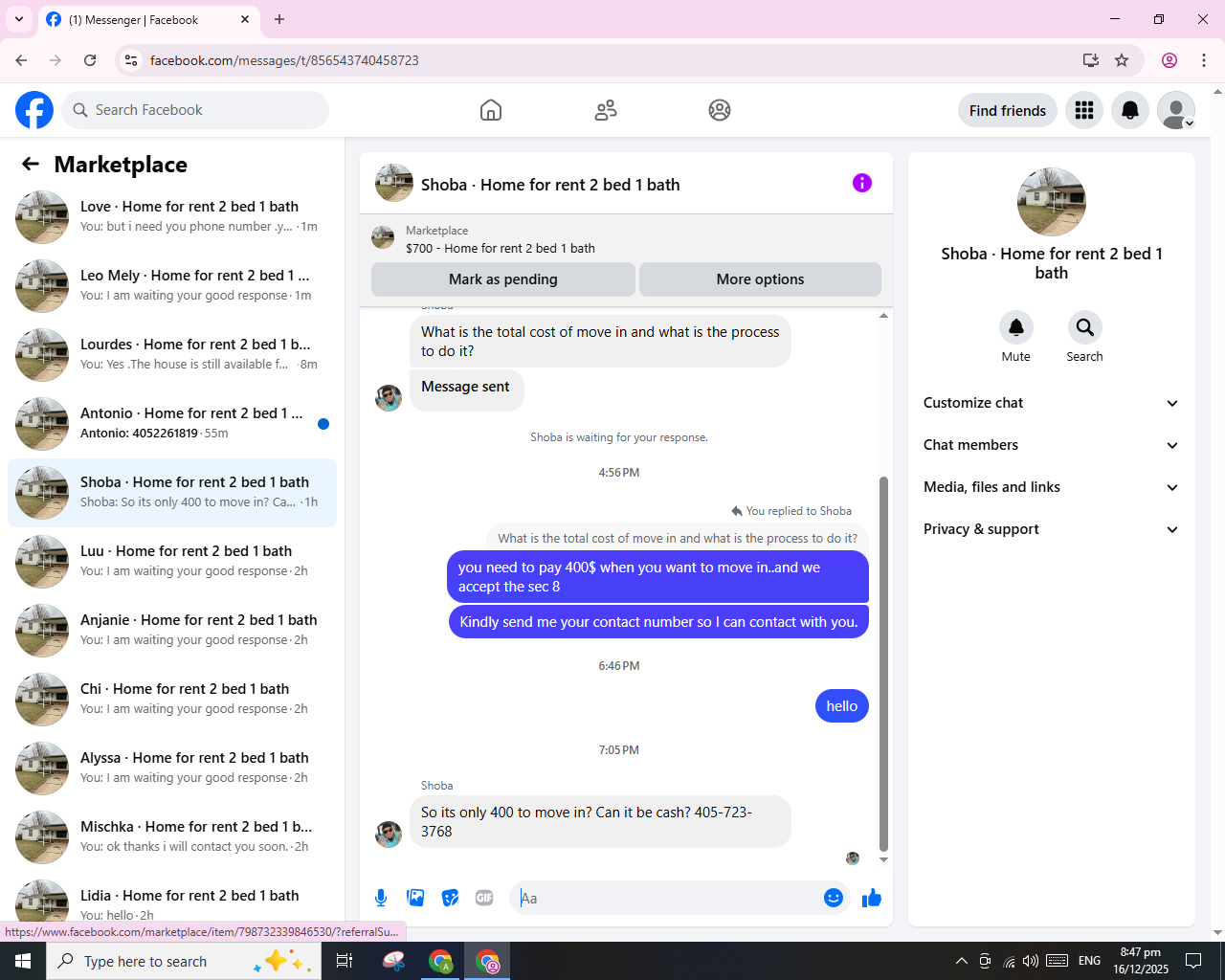Open the Chrome three-dot menu

tap(1204, 60)
